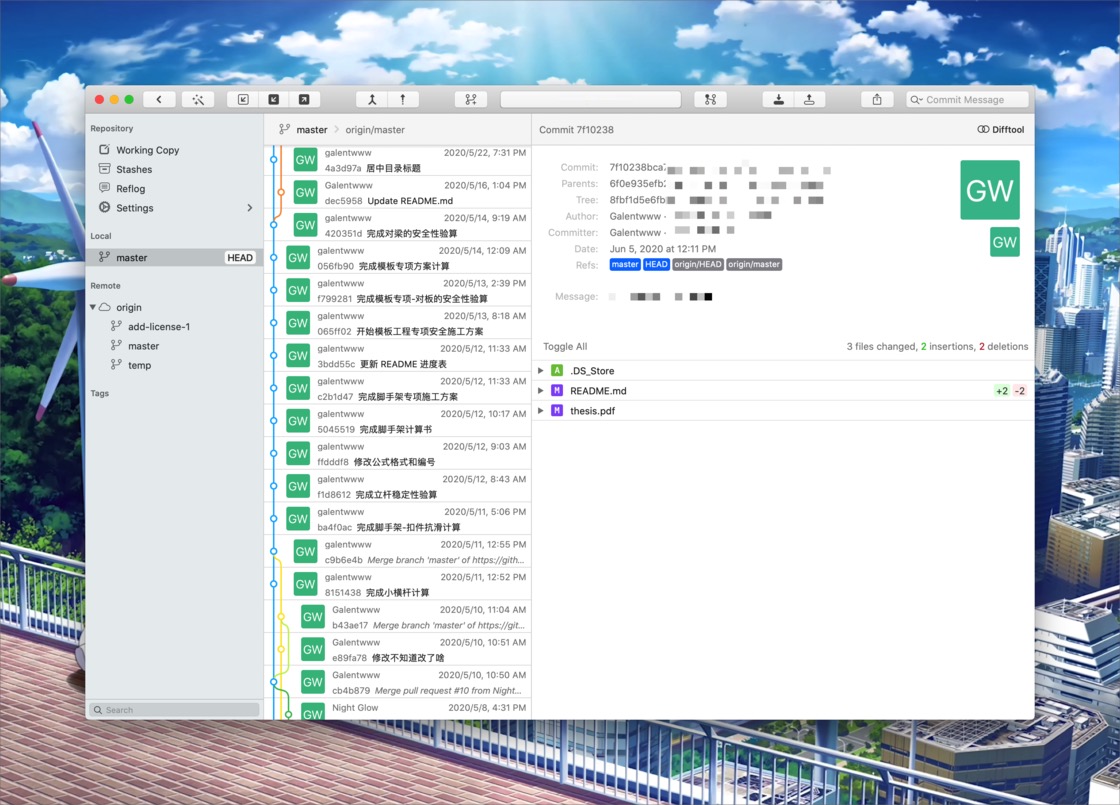
Task: Expand the README.md file diff
Action: coord(541,391)
